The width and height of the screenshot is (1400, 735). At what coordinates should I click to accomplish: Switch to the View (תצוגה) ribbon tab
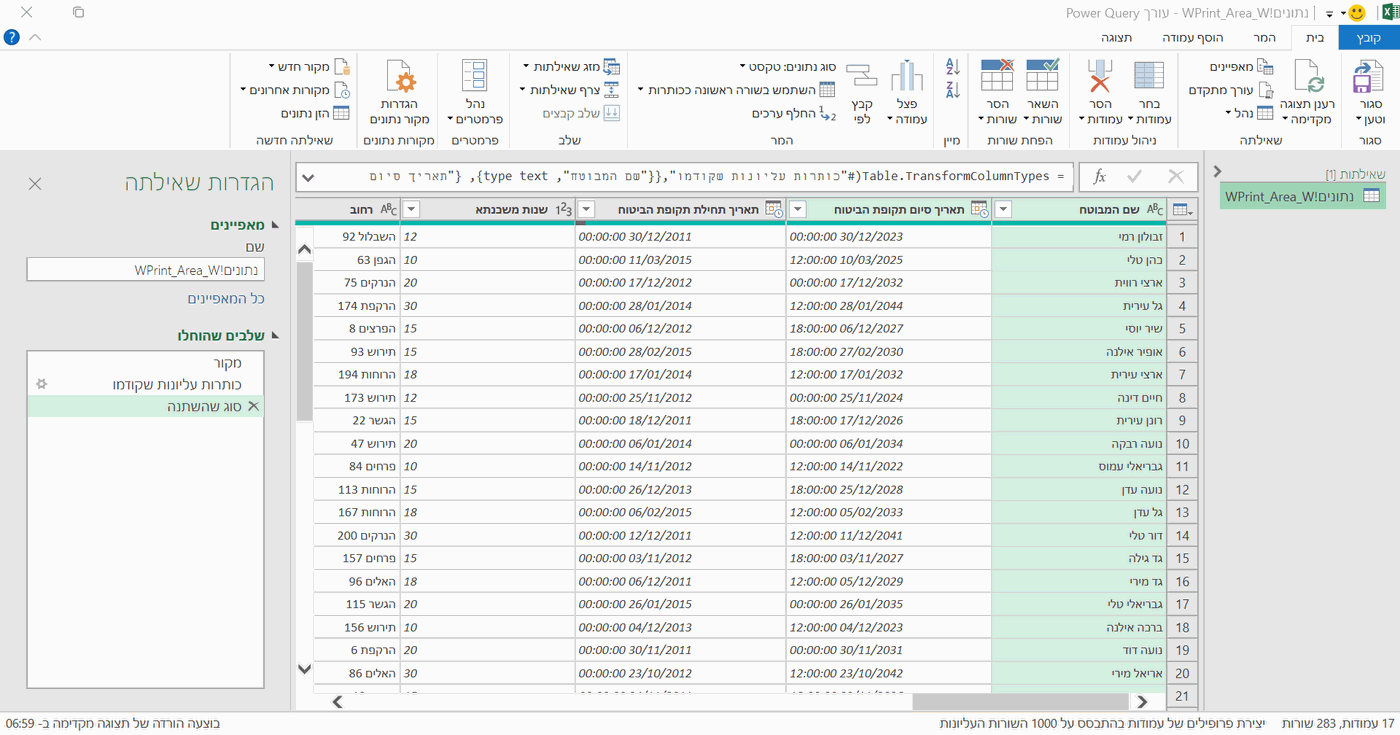click(1117, 38)
